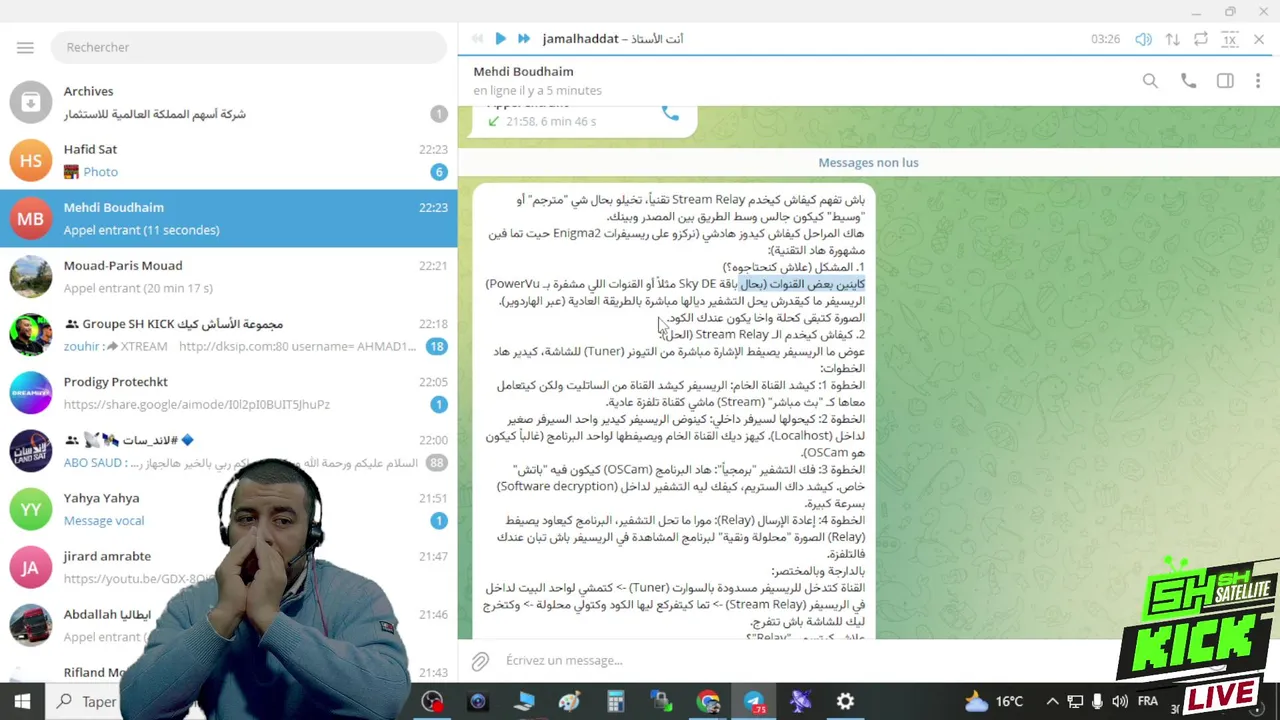Open the Telegram hamburger main menu

[x=25, y=47]
